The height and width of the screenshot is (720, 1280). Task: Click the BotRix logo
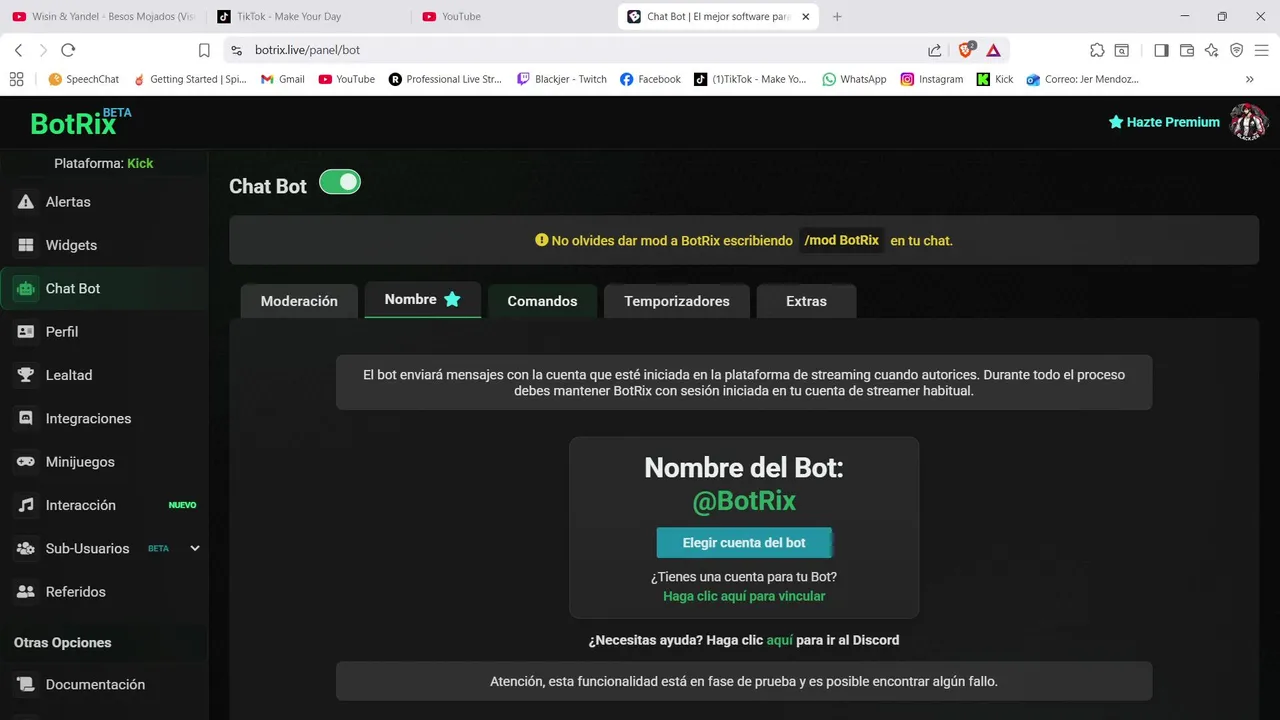tap(80, 122)
